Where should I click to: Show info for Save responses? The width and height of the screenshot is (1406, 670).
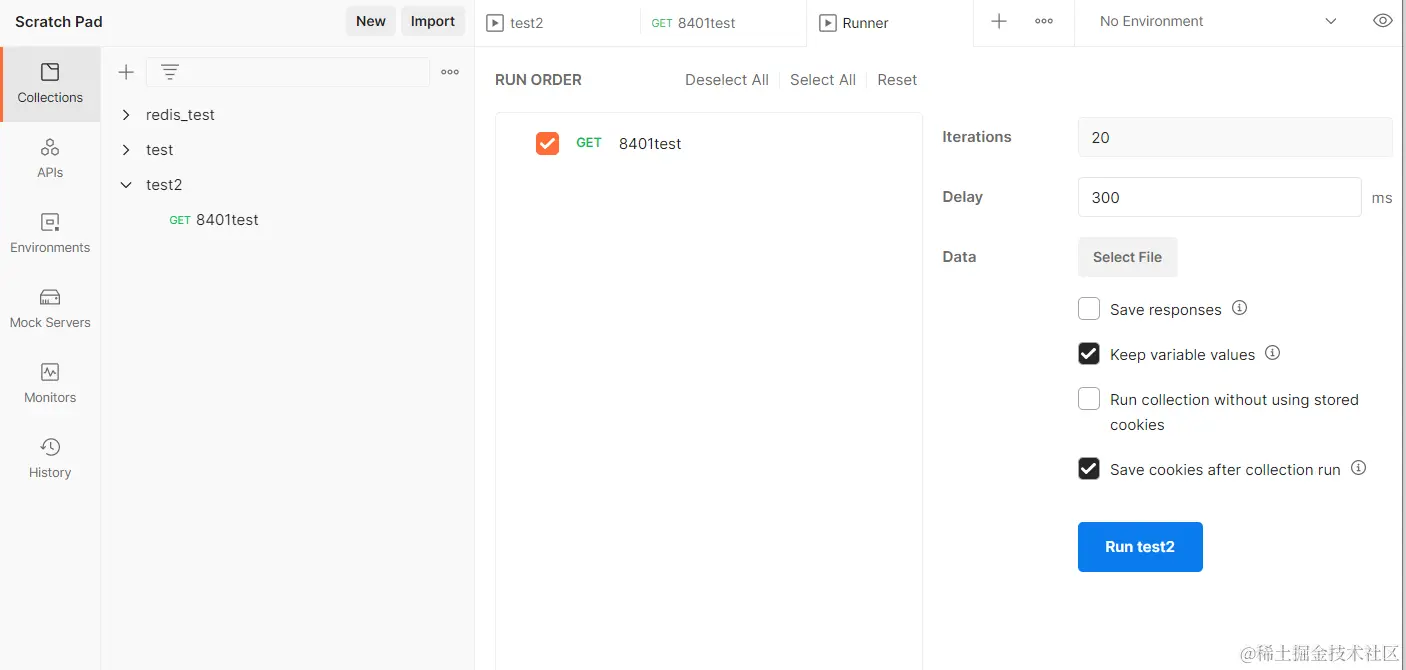point(1239,308)
